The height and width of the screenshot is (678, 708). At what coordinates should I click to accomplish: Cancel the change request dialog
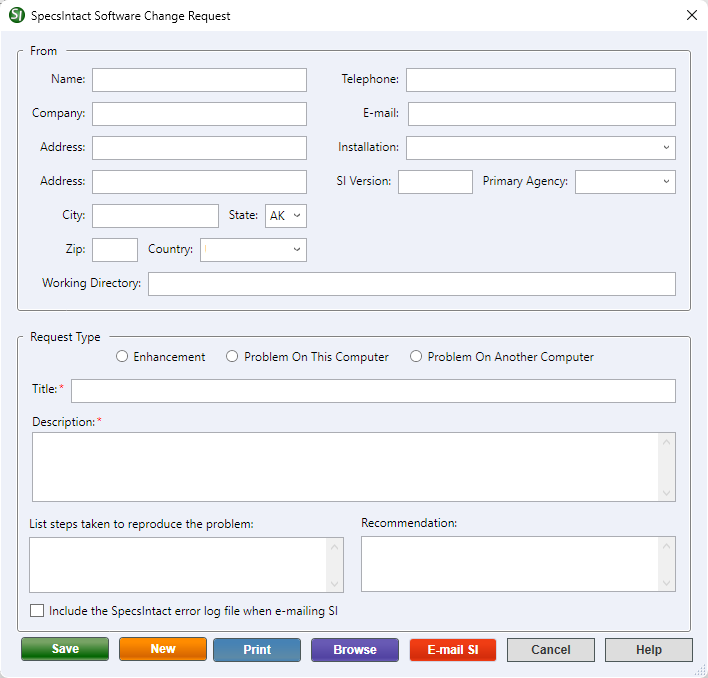coord(551,650)
